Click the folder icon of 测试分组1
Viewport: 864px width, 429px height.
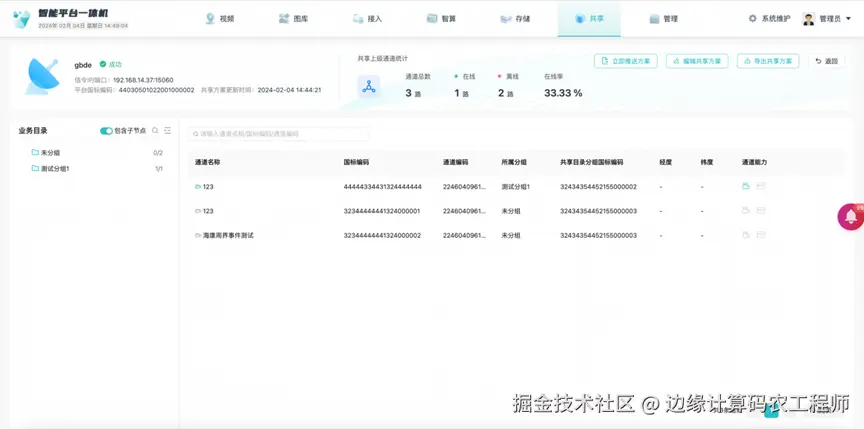pyautogui.click(x=35, y=169)
